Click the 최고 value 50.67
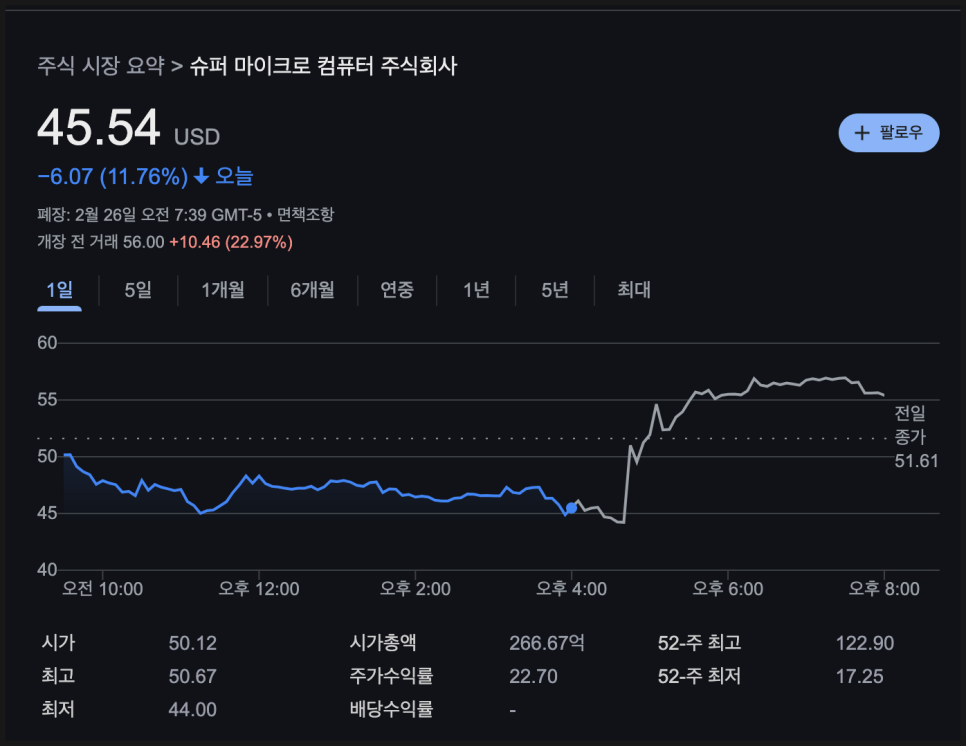The image size is (966, 746). (193, 676)
